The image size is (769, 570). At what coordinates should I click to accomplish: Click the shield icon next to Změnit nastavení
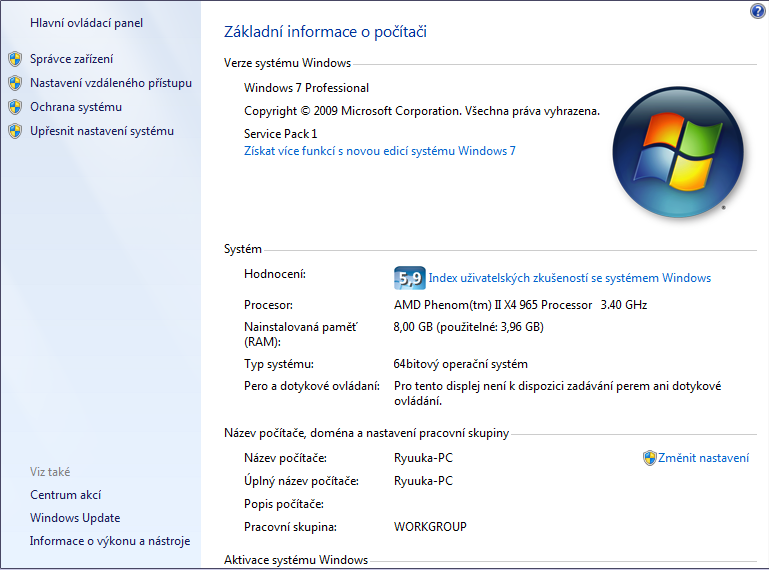pyautogui.click(x=649, y=458)
